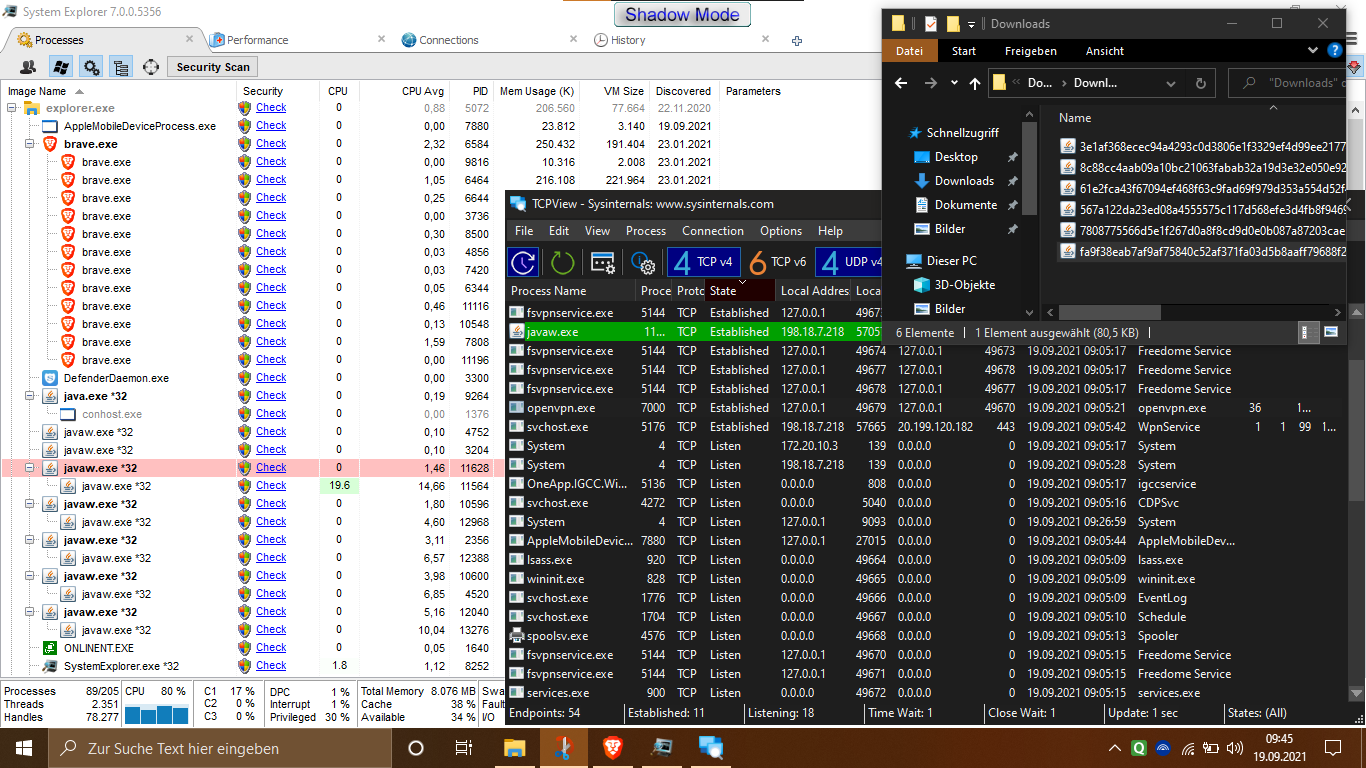Open the Process menu in TCPView
Screen dimensions: 1366x768
(646, 231)
